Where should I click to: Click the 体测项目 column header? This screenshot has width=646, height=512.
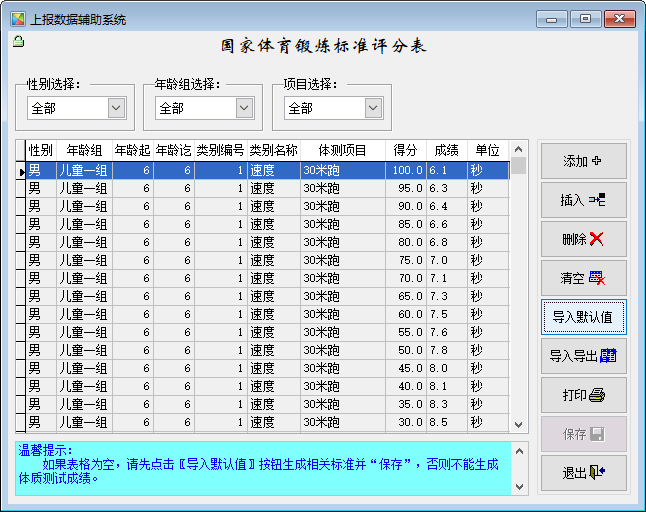(342, 150)
